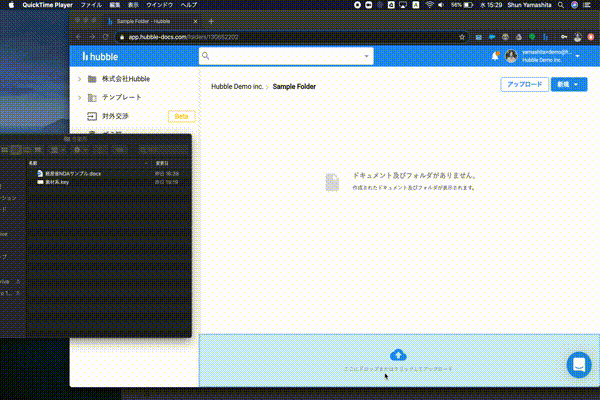Open the browser profile avatar
Image resolution: width=600 pixels, height=400 pixels.
pos(577,37)
